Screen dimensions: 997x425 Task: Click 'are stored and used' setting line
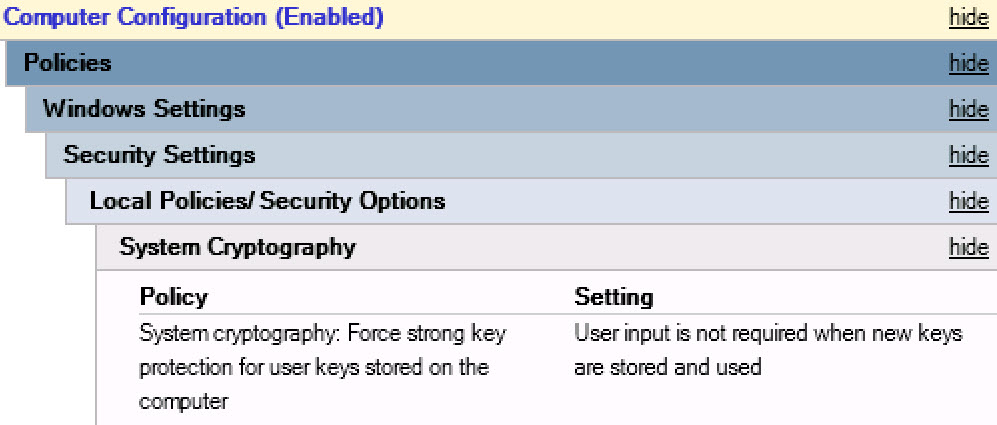click(x=667, y=367)
